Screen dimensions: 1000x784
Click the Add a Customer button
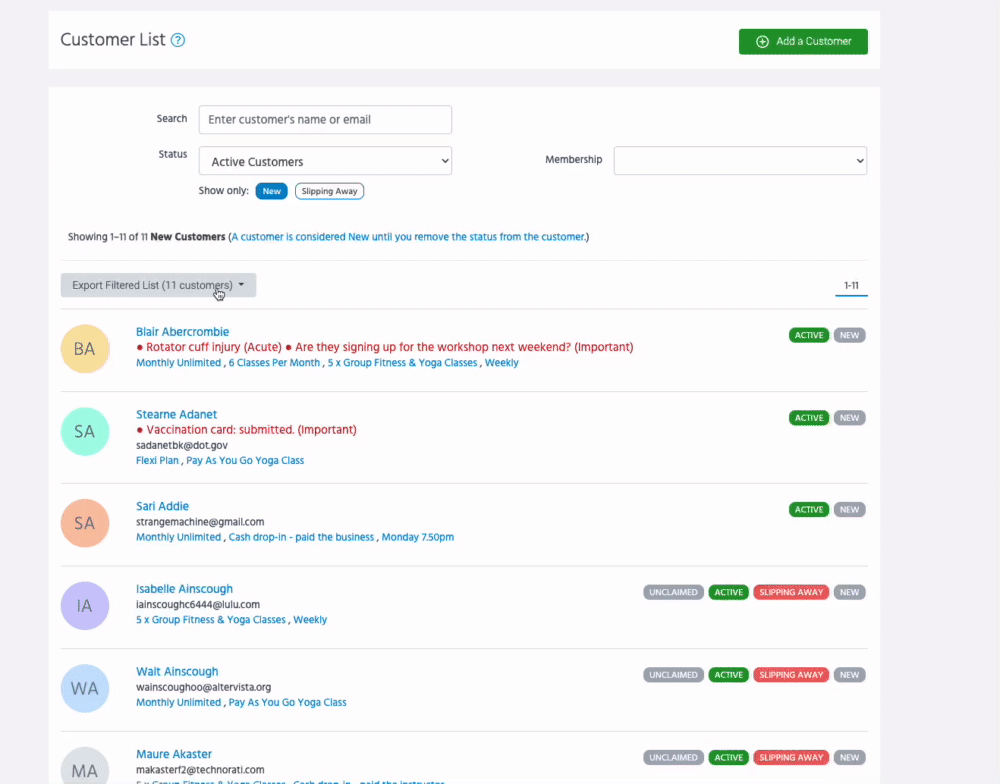[803, 41]
